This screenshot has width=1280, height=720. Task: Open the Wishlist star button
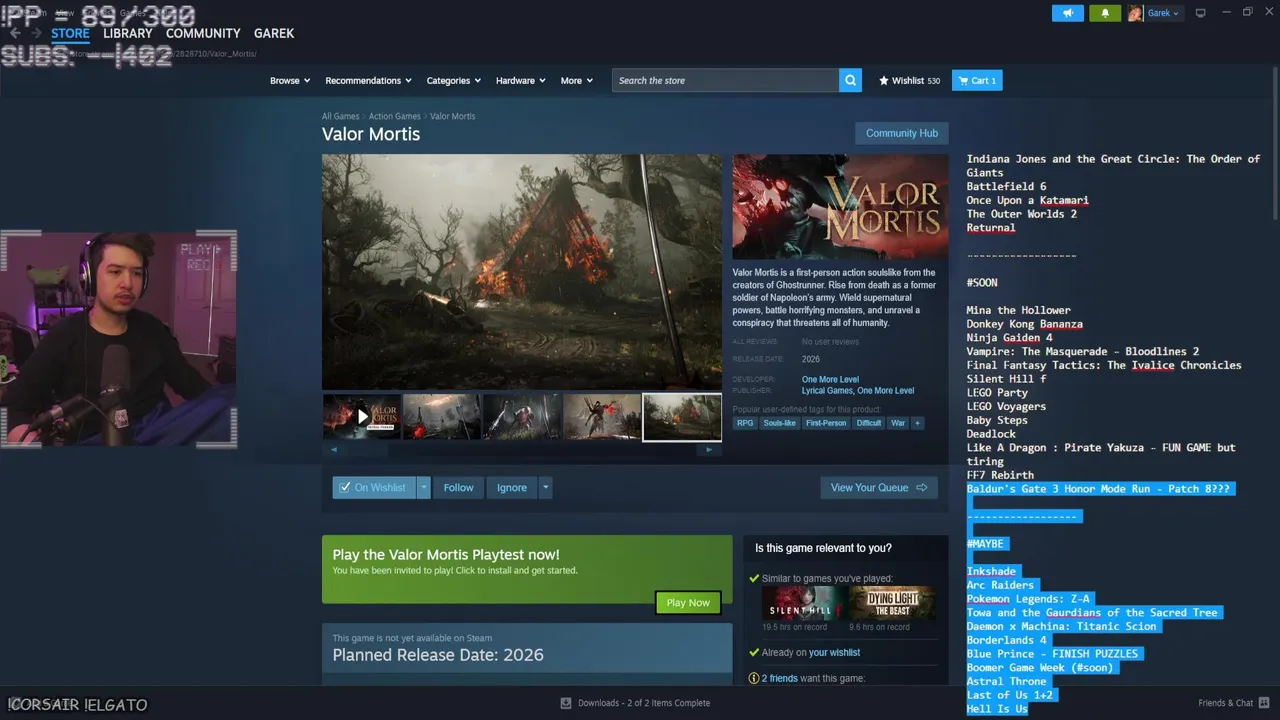(x=909, y=80)
